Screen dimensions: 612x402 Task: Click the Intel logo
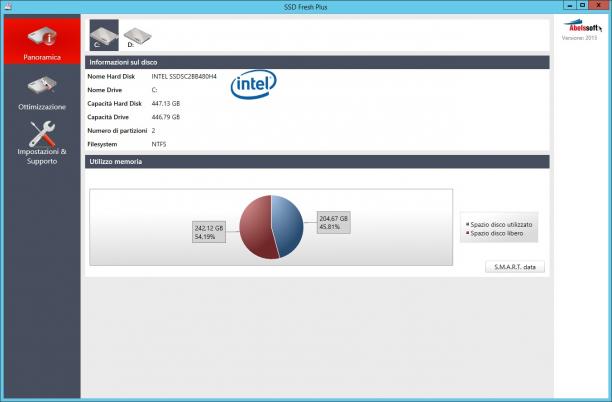click(x=254, y=84)
